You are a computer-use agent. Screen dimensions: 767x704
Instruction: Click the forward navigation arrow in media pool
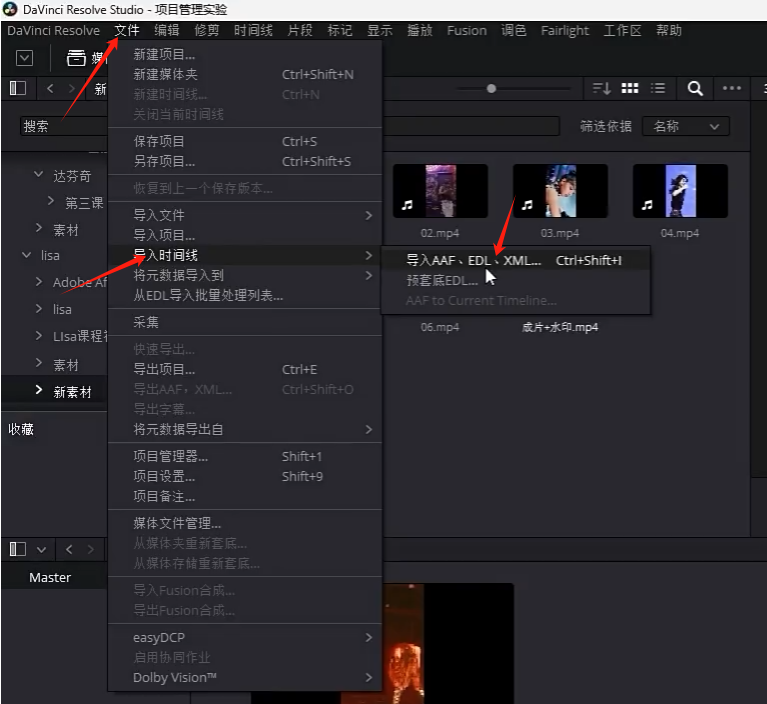pyautogui.click(x=72, y=89)
